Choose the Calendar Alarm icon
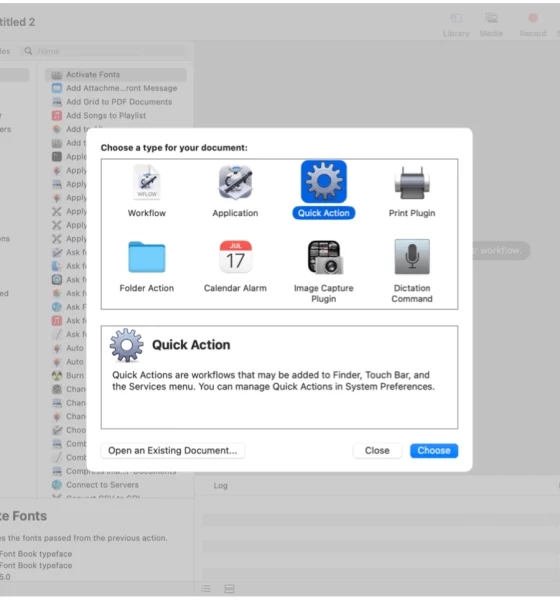 point(235,257)
